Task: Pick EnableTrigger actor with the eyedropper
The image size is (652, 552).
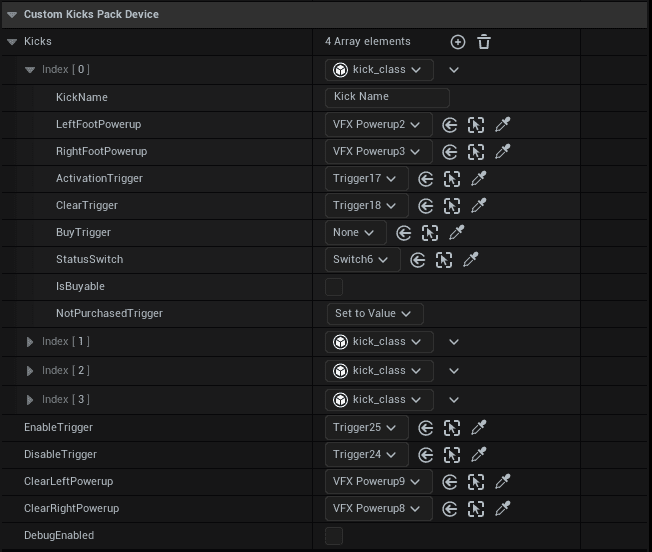Action: 478,427
